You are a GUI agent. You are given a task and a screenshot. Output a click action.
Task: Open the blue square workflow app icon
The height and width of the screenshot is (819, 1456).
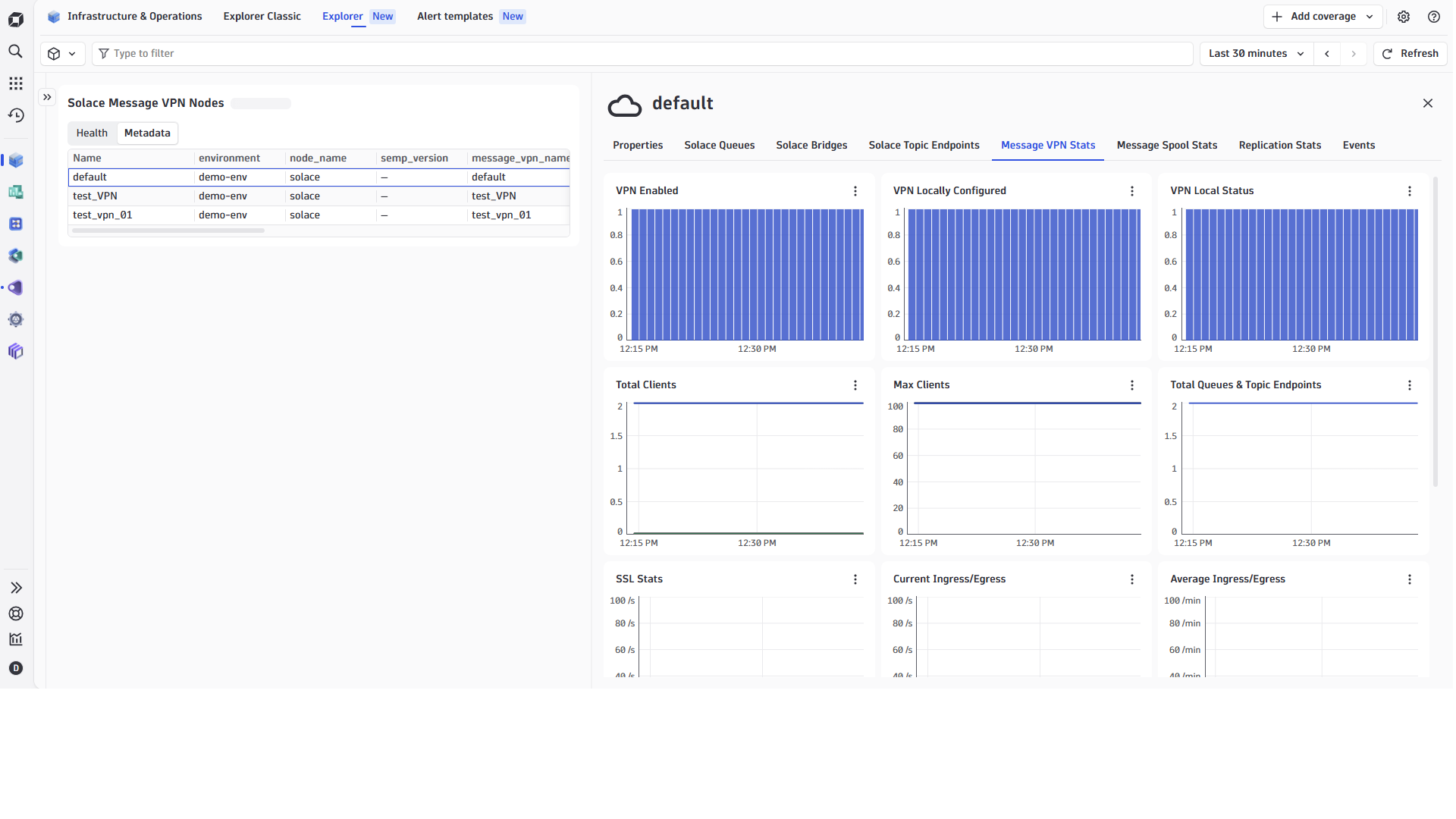(16, 224)
